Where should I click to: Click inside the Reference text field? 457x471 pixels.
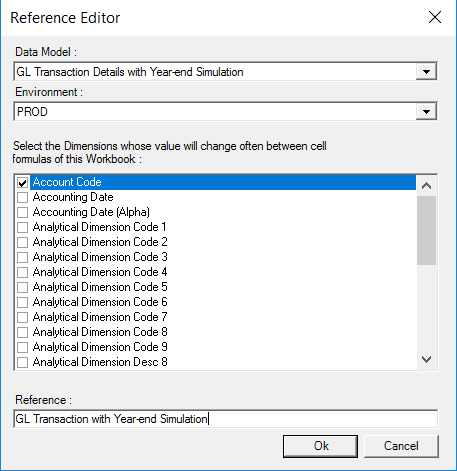(226, 419)
